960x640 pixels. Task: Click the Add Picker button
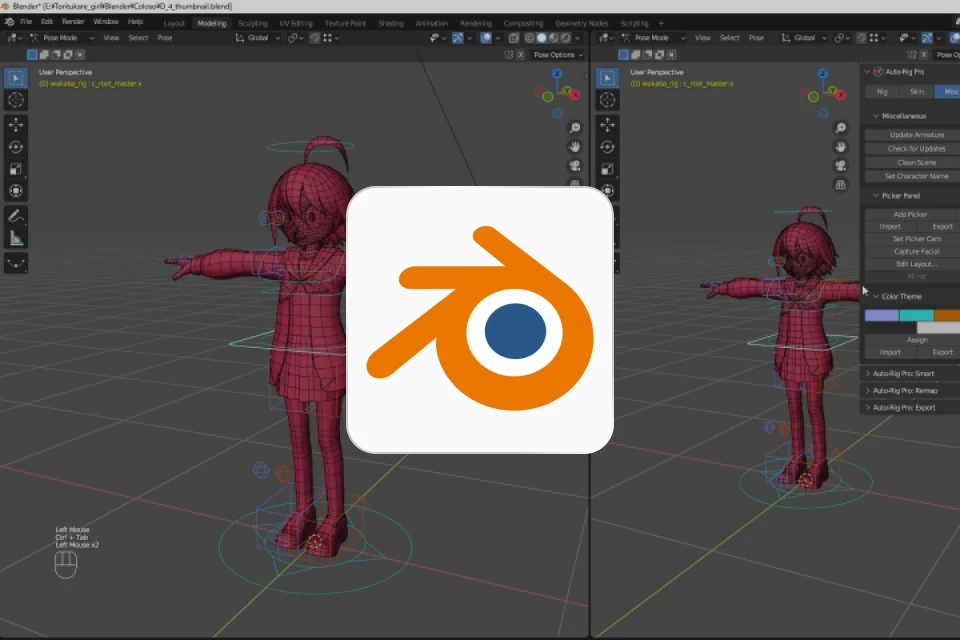click(x=910, y=214)
